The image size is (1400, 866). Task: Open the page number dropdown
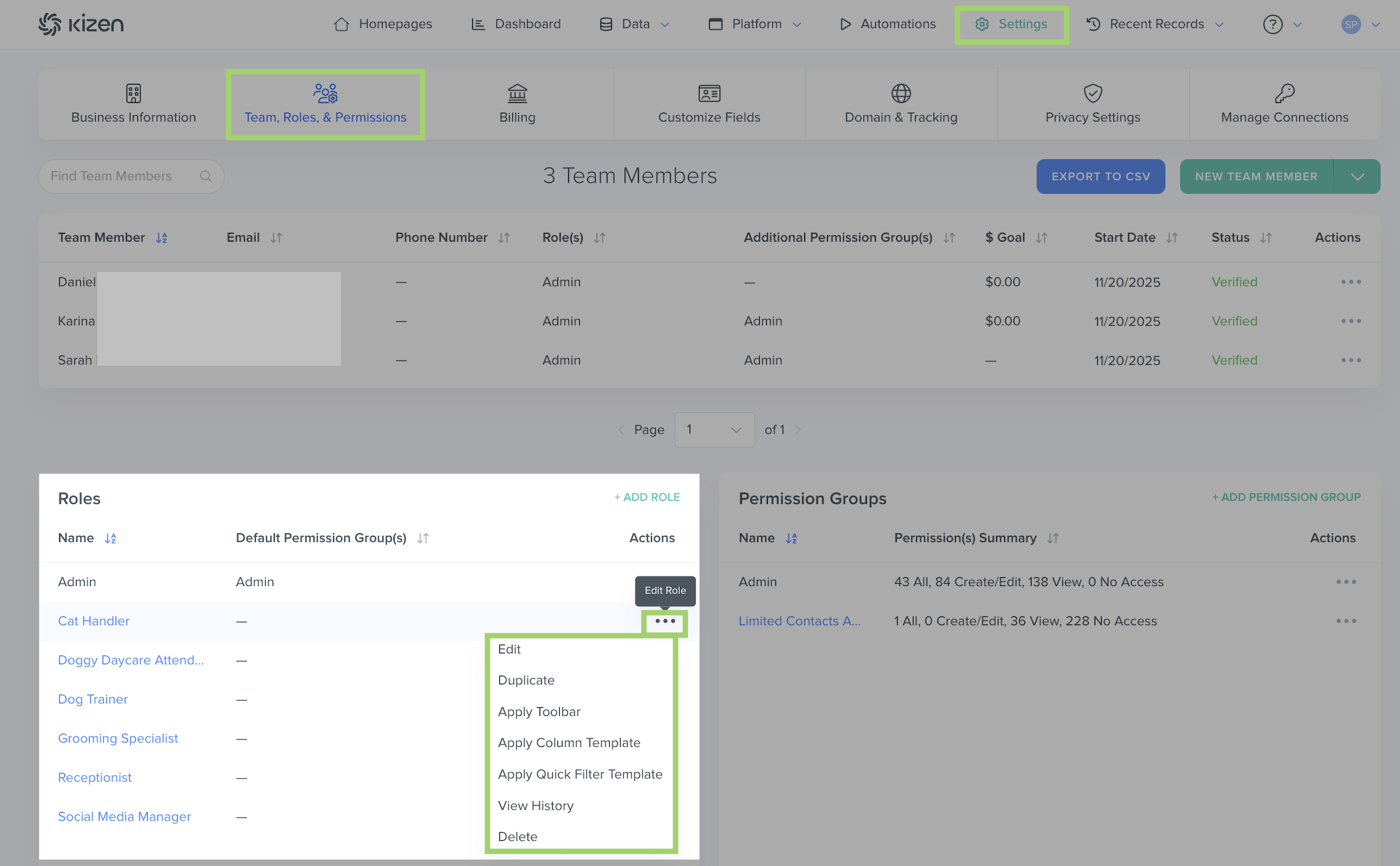(x=714, y=430)
